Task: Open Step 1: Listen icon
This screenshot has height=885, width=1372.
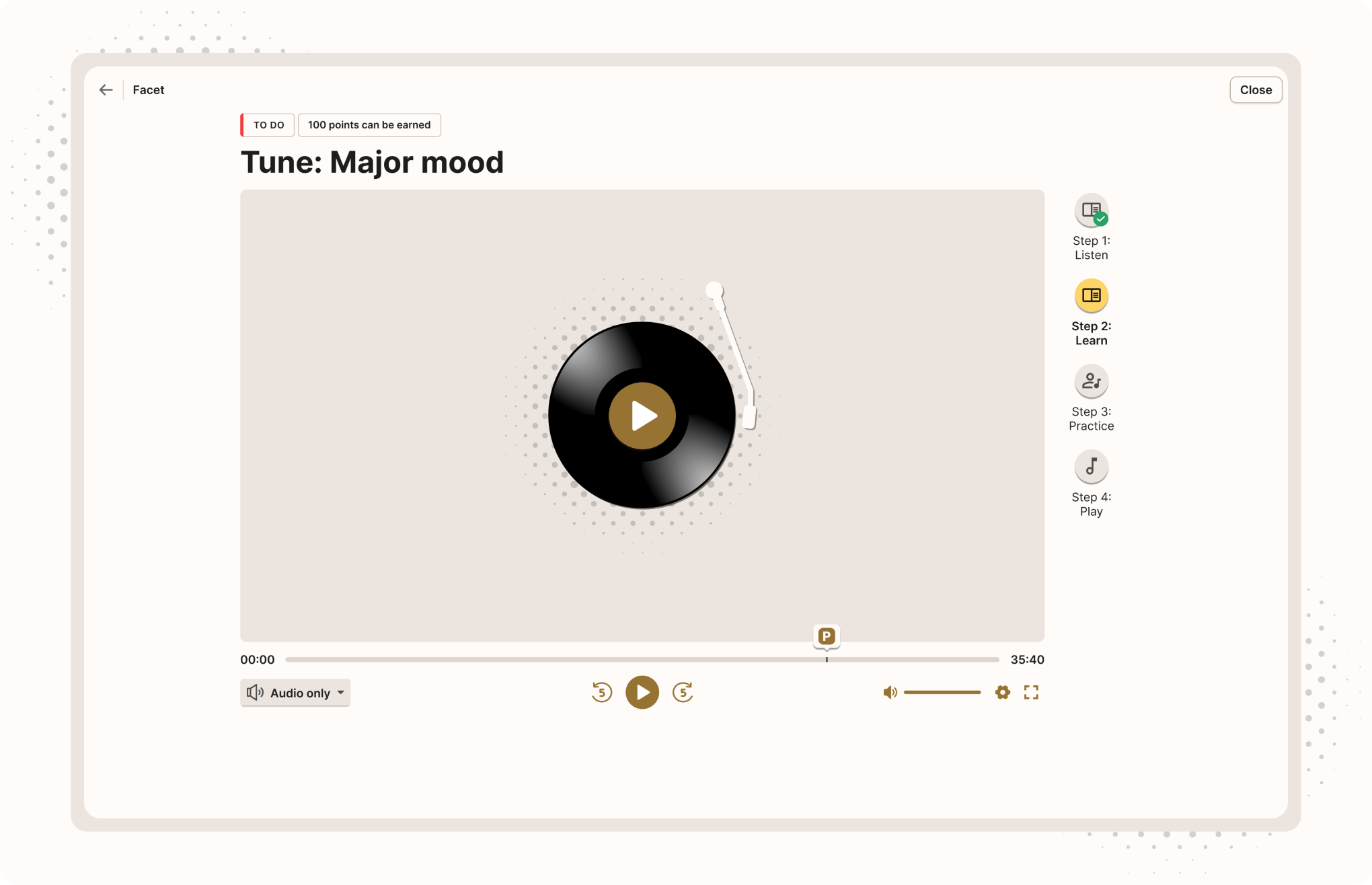Action: 1091,210
